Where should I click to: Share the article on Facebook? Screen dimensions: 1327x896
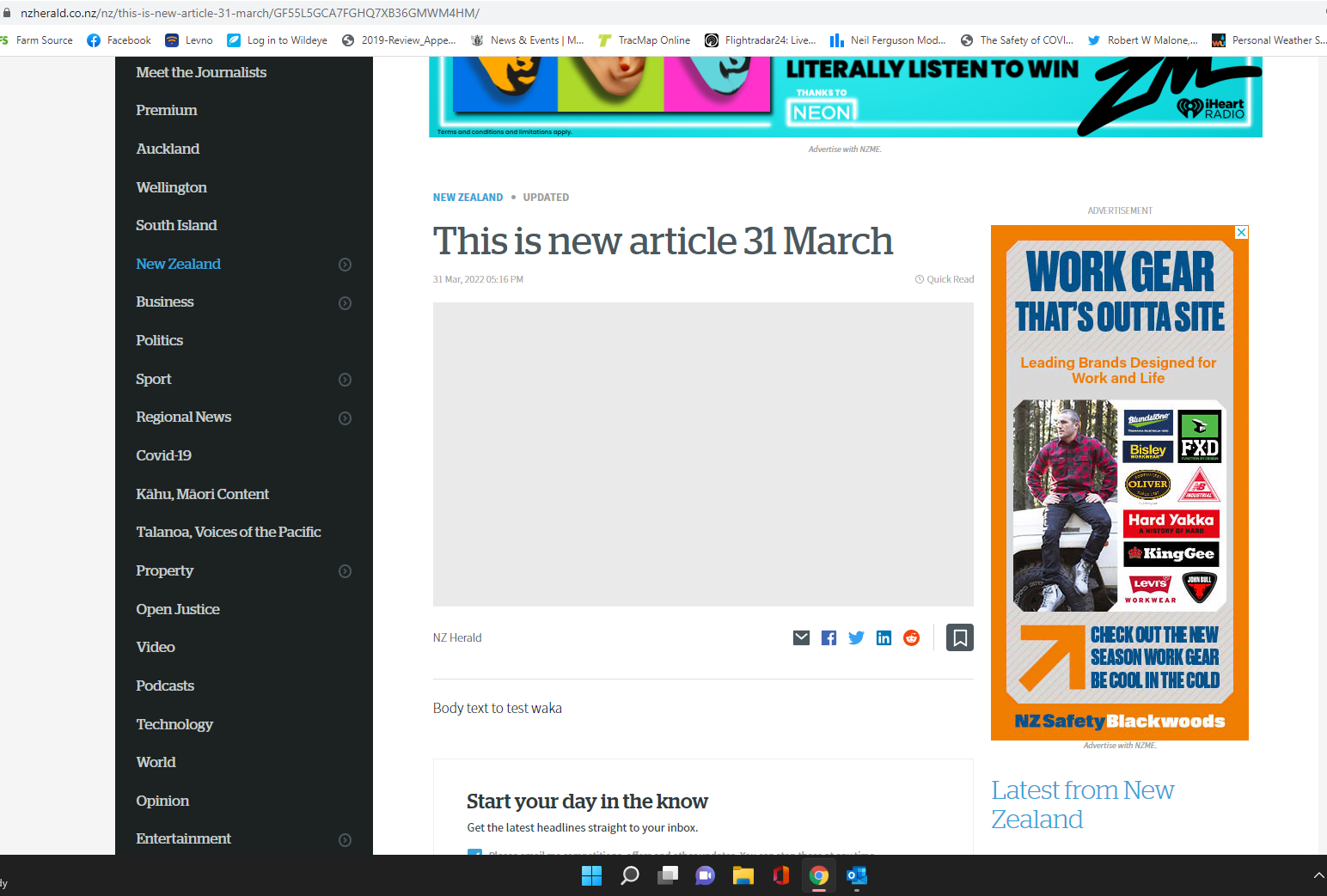click(x=829, y=637)
